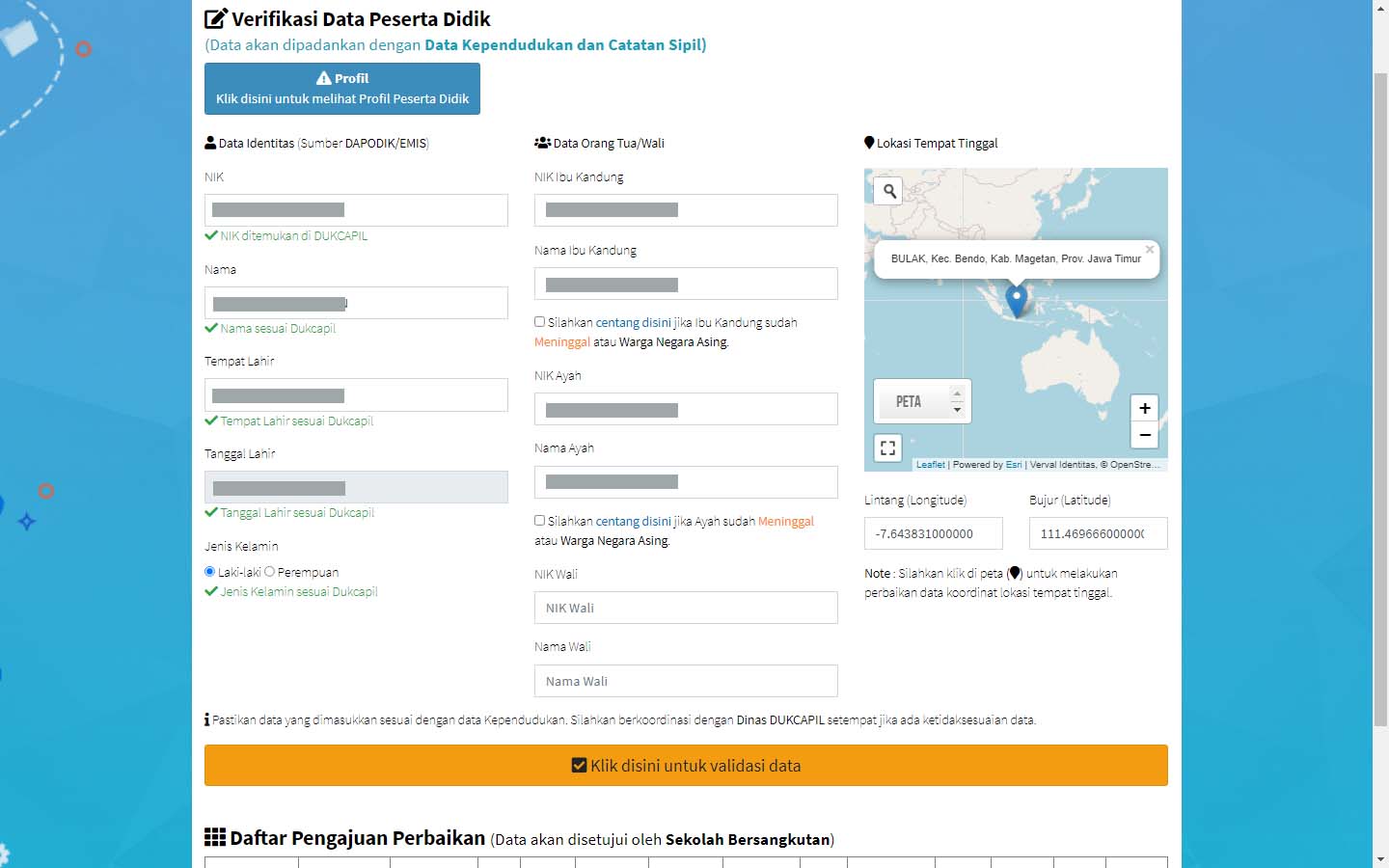Click the PETA selector down arrow
Image resolution: width=1389 pixels, height=868 pixels.
click(957, 410)
